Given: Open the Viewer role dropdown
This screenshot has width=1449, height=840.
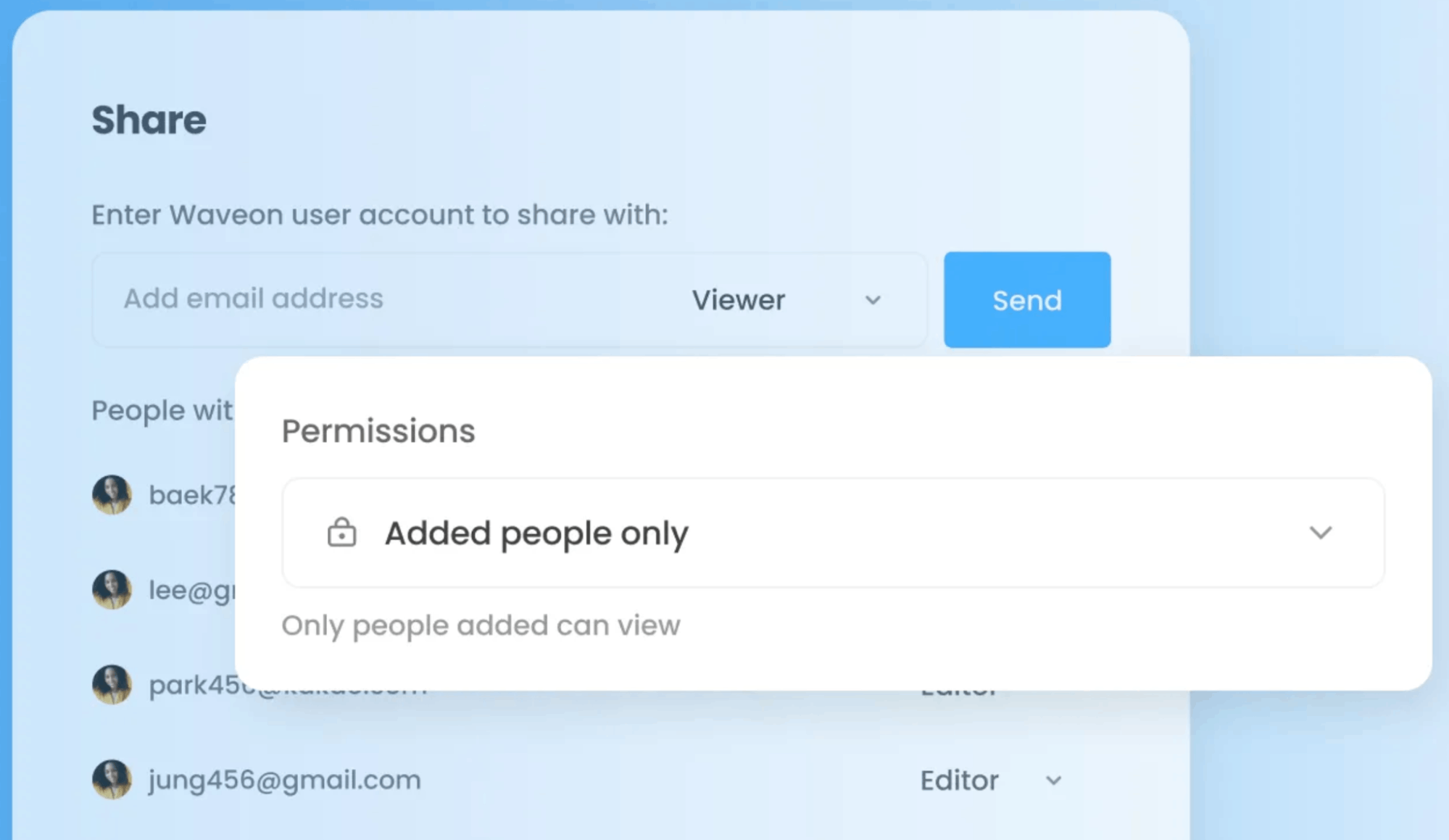Looking at the screenshot, I should 787,300.
